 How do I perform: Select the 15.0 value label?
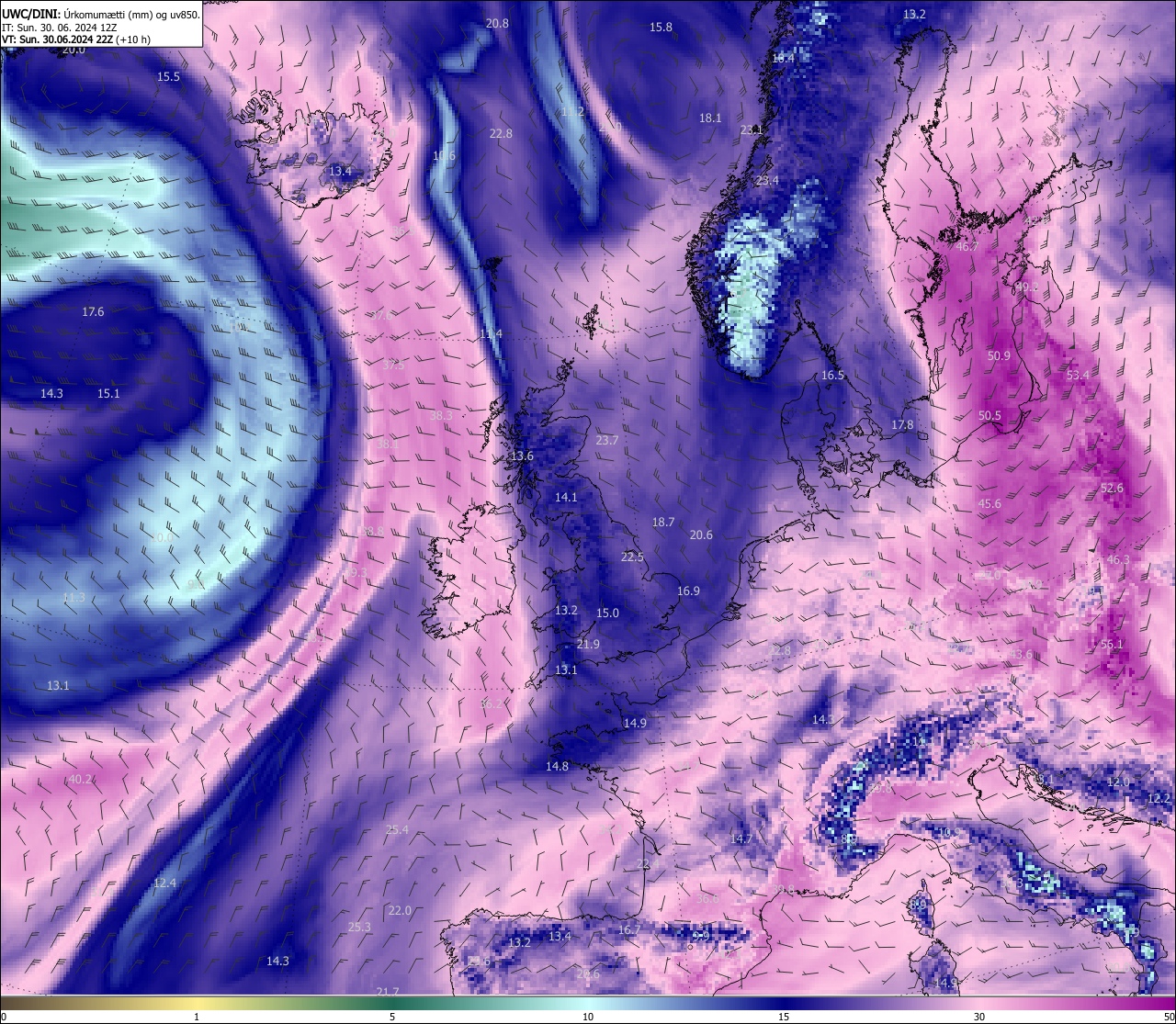coord(607,613)
